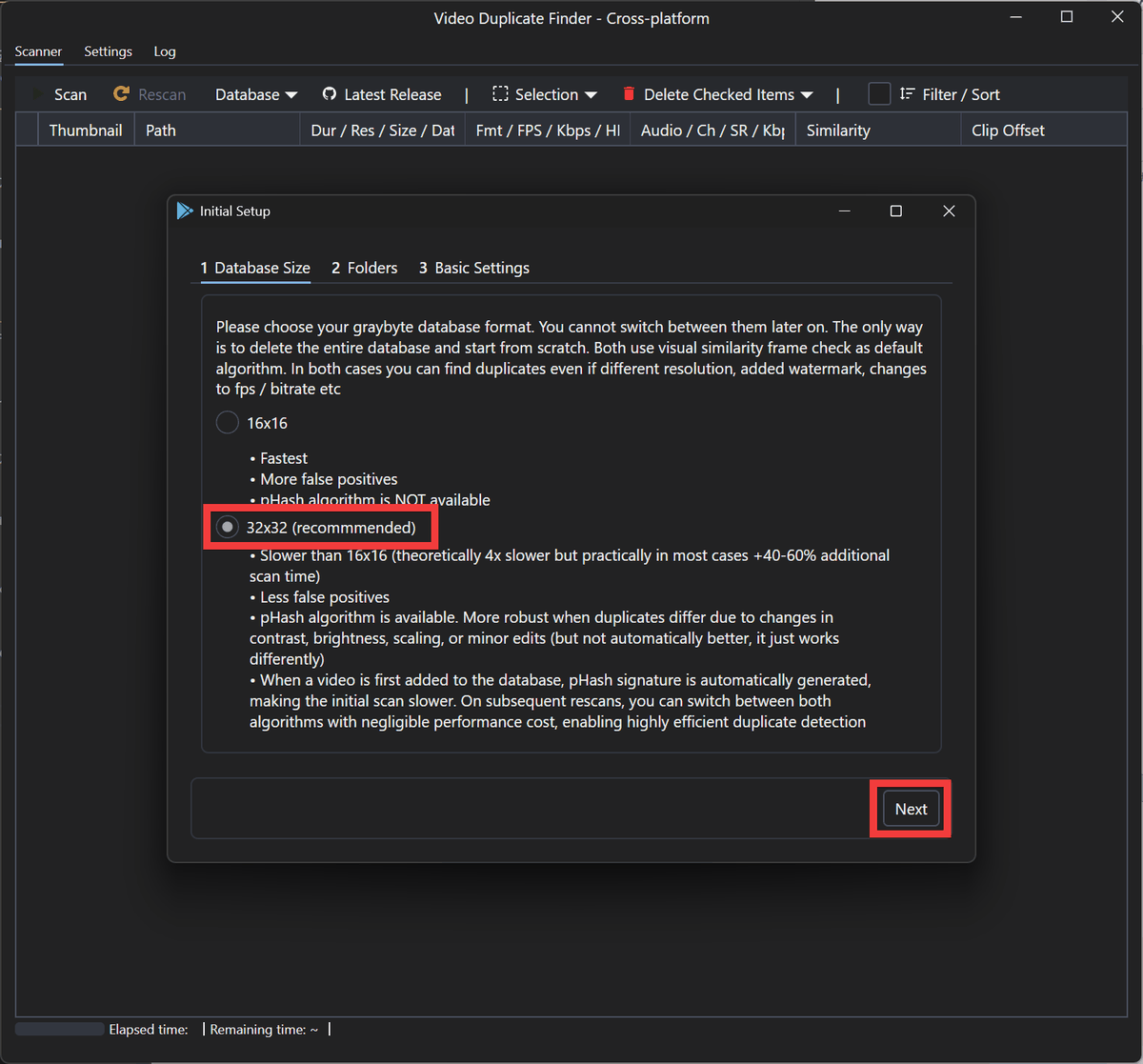Select the 32x32 recommended radio button
The image size is (1143, 1064).
point(228,528)
